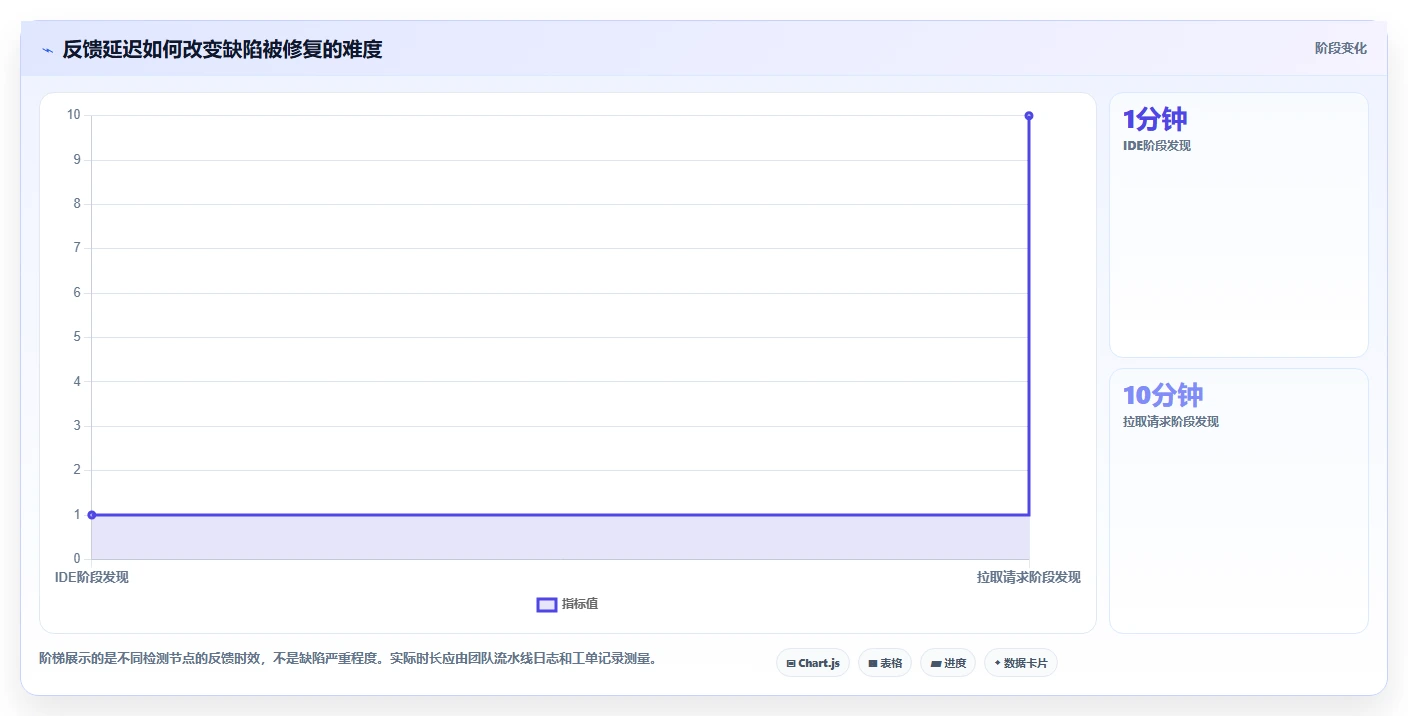Image resolution: width=1408 pixels, height=716 pixels.
Task: Click the 拉取请求阶段发现 caption under 10分钟
Action: pyautogui.click(x=1171, y=422)
